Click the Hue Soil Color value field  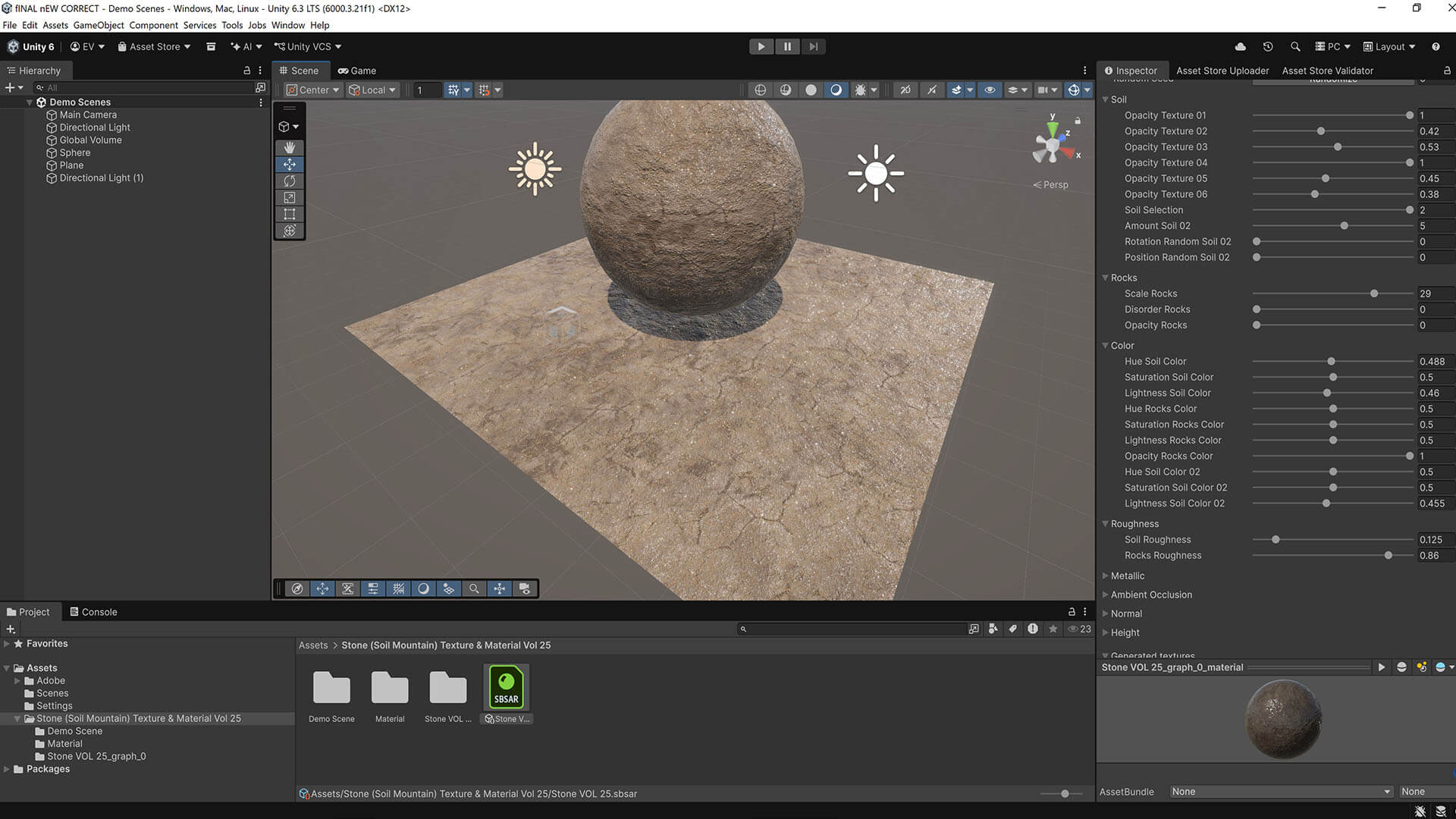(1436, 362)
